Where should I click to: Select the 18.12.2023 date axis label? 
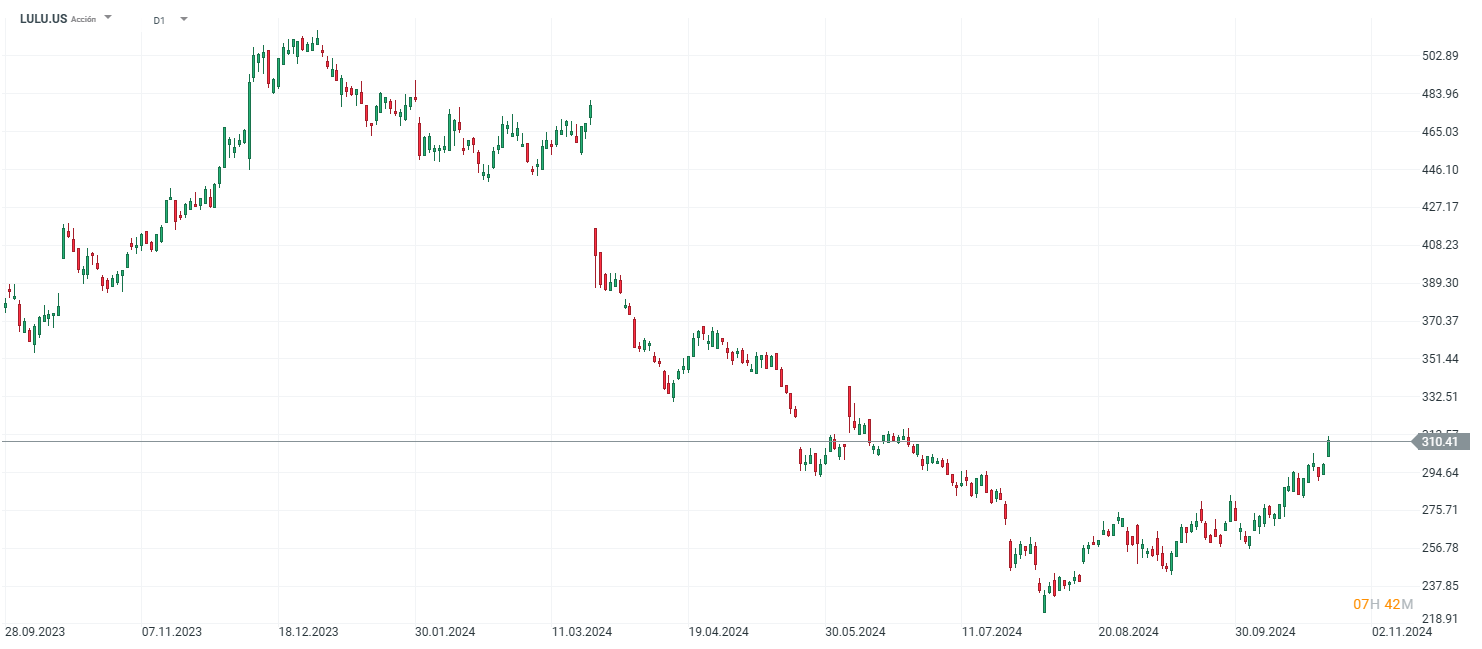tap(308, 632)
